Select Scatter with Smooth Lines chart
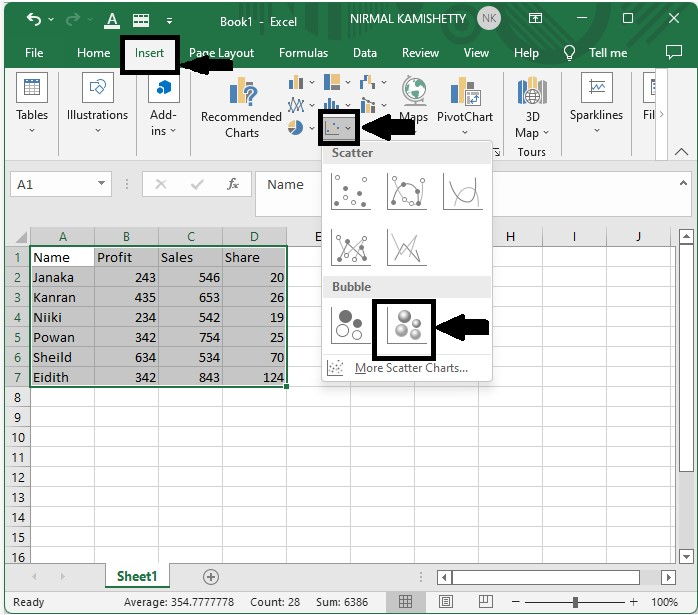The height and width of the screenshot is (615, 698). pyautogui.click(x=463, y=191)
